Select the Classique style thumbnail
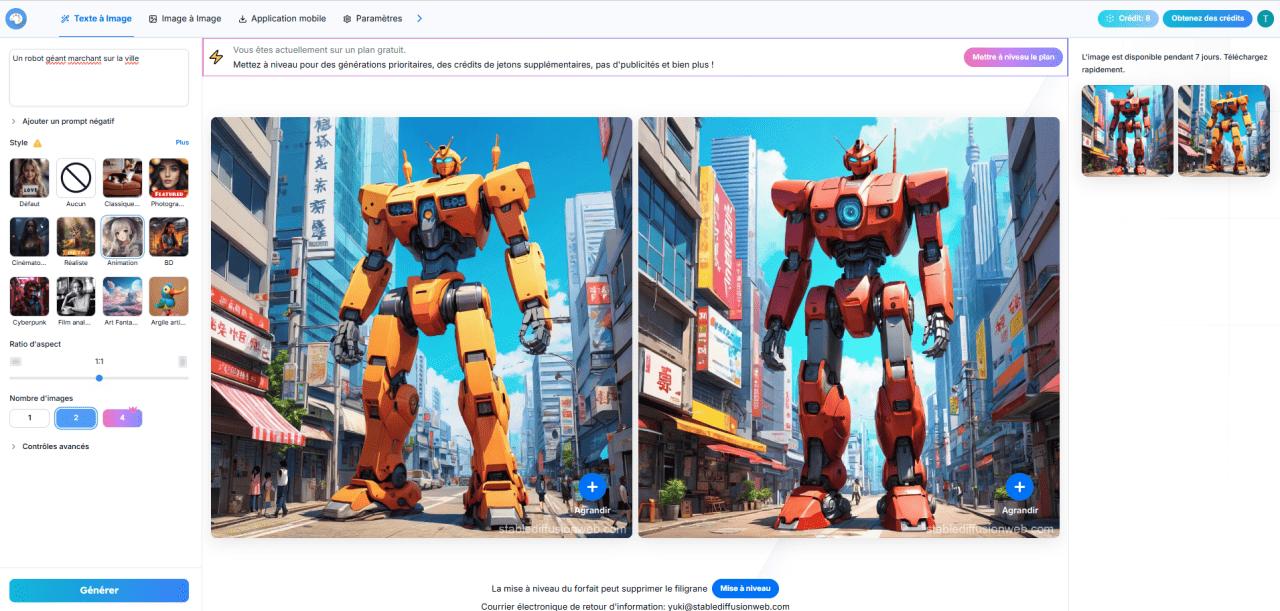Image resolution: width=1280 pixels, height=611 pixels. point(122,178)
